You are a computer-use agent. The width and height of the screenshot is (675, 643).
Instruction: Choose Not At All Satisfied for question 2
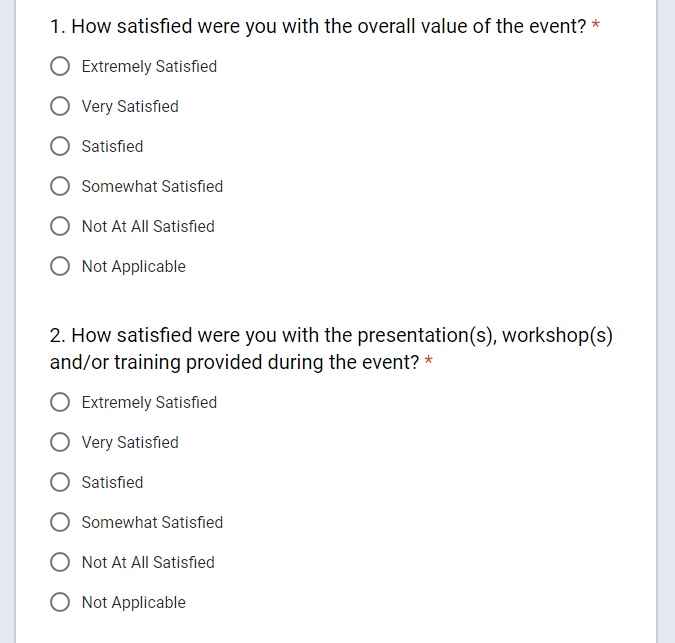60,562
